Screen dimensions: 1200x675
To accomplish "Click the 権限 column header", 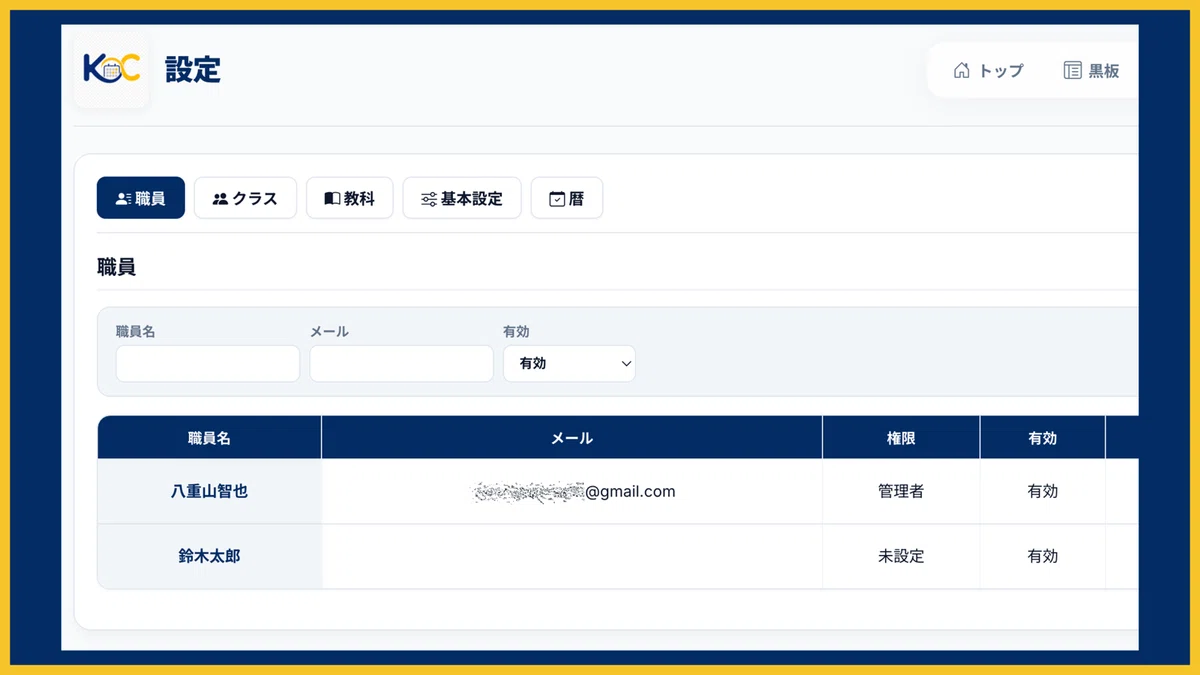I will 901,438.
